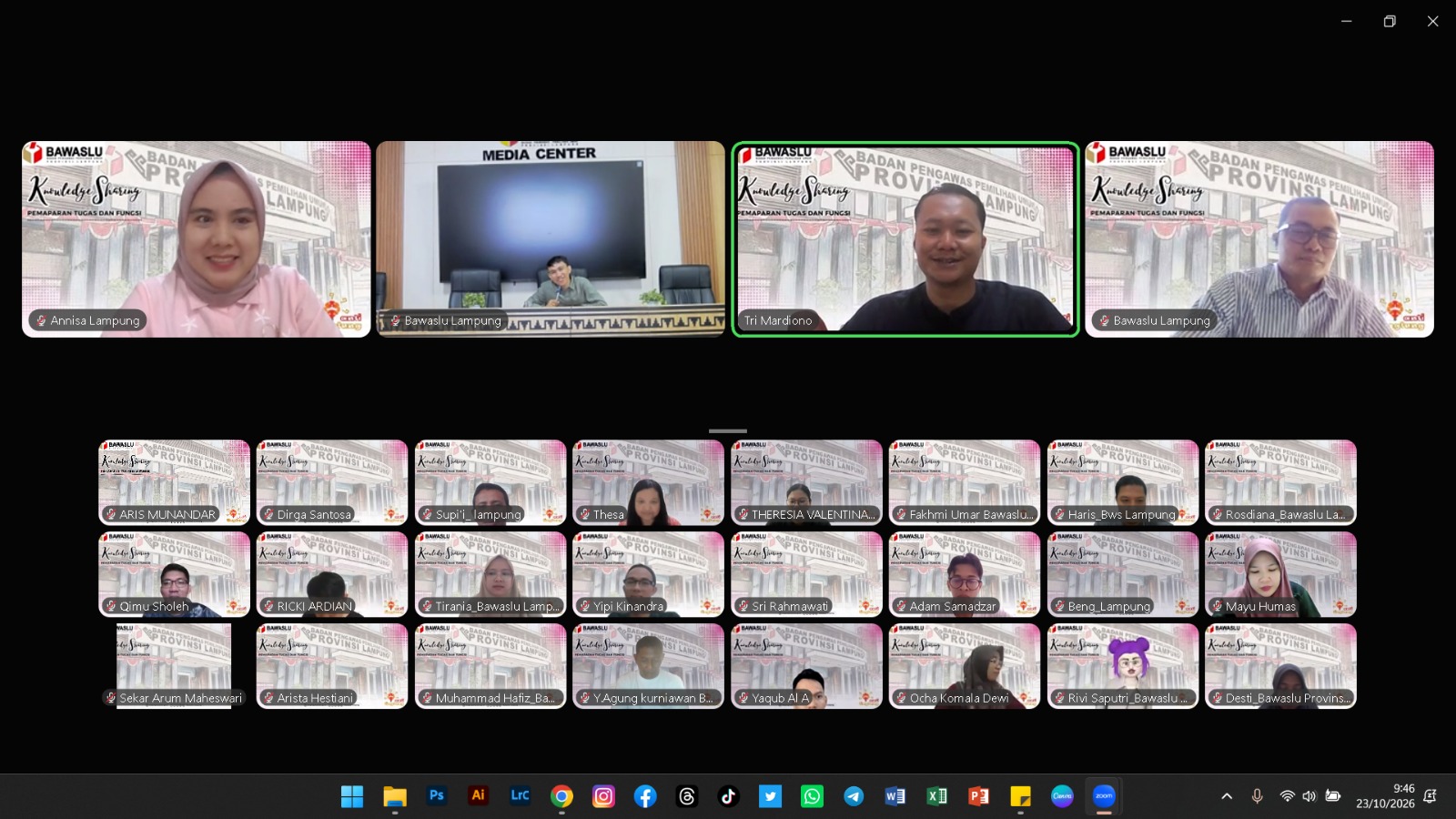Launch Excel from the taskbar

[x=937, y=796]
